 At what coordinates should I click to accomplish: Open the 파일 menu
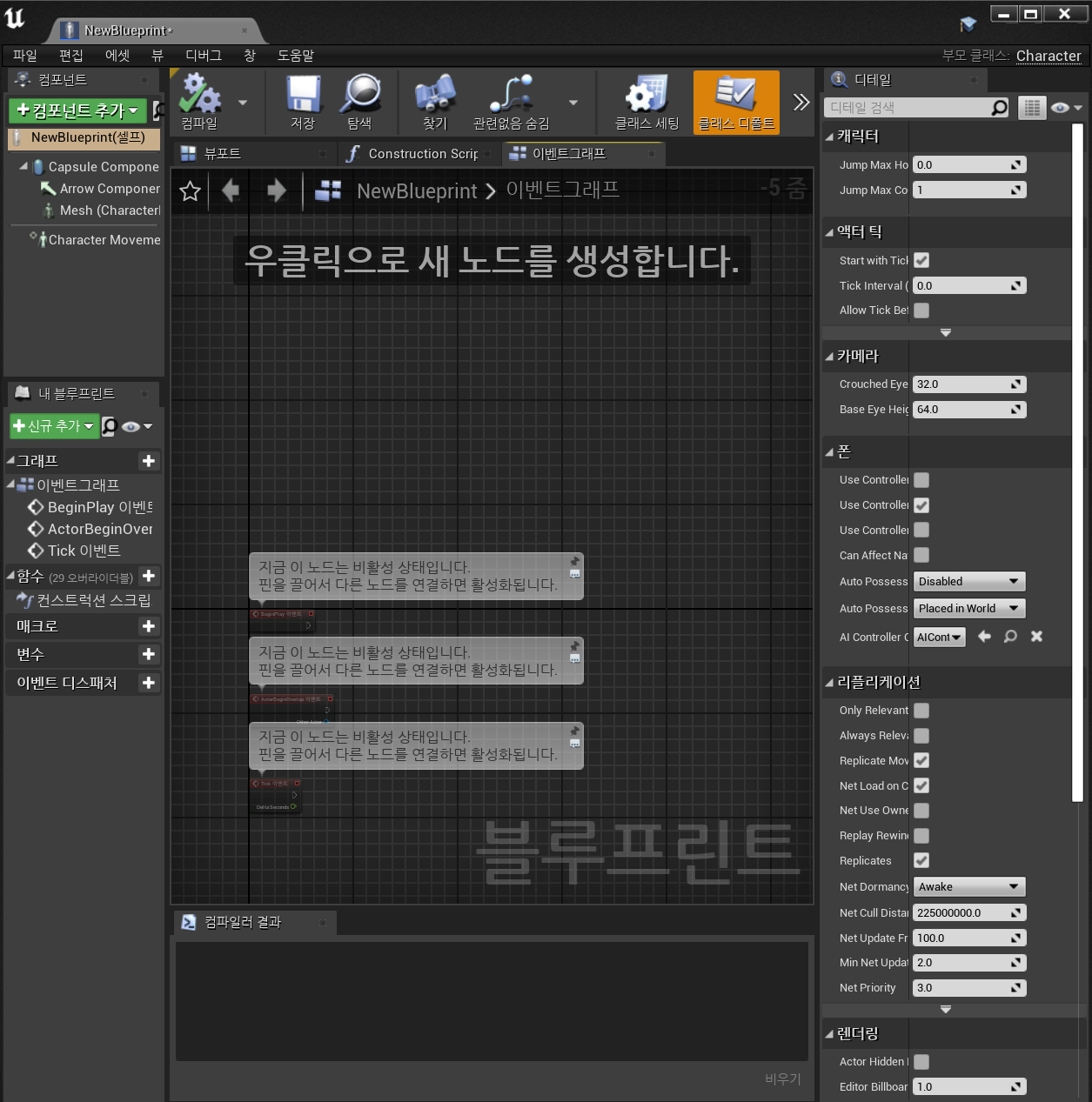coord(25,56)
